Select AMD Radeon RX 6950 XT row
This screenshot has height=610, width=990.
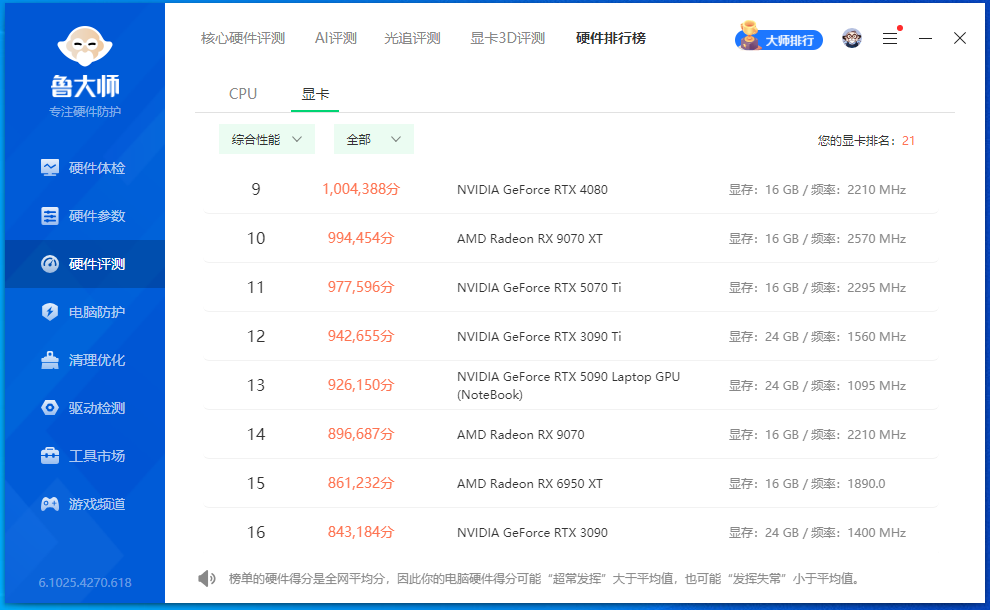571,483
